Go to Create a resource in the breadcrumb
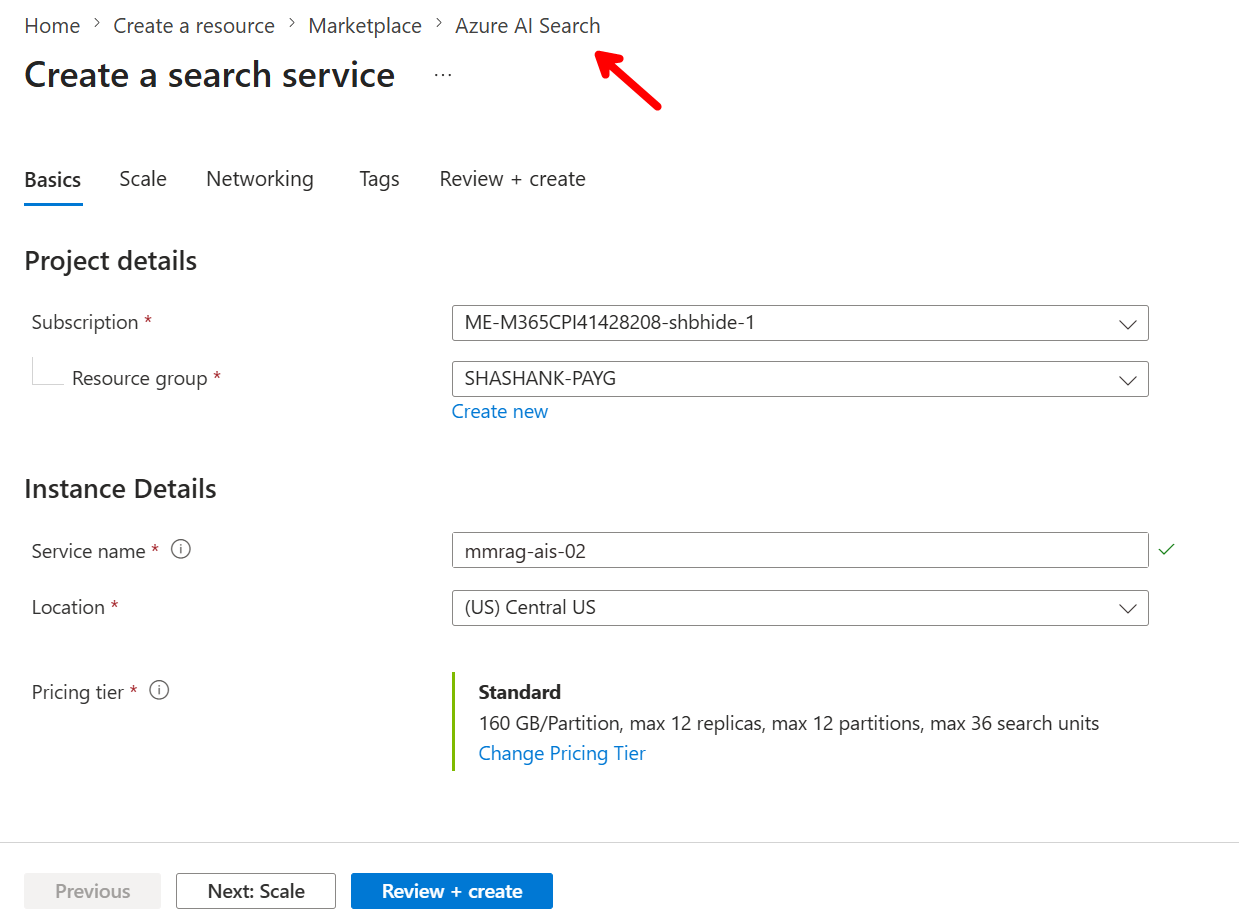The height and width of the screenshot is (917, 1239). click(x=194, y=26)
